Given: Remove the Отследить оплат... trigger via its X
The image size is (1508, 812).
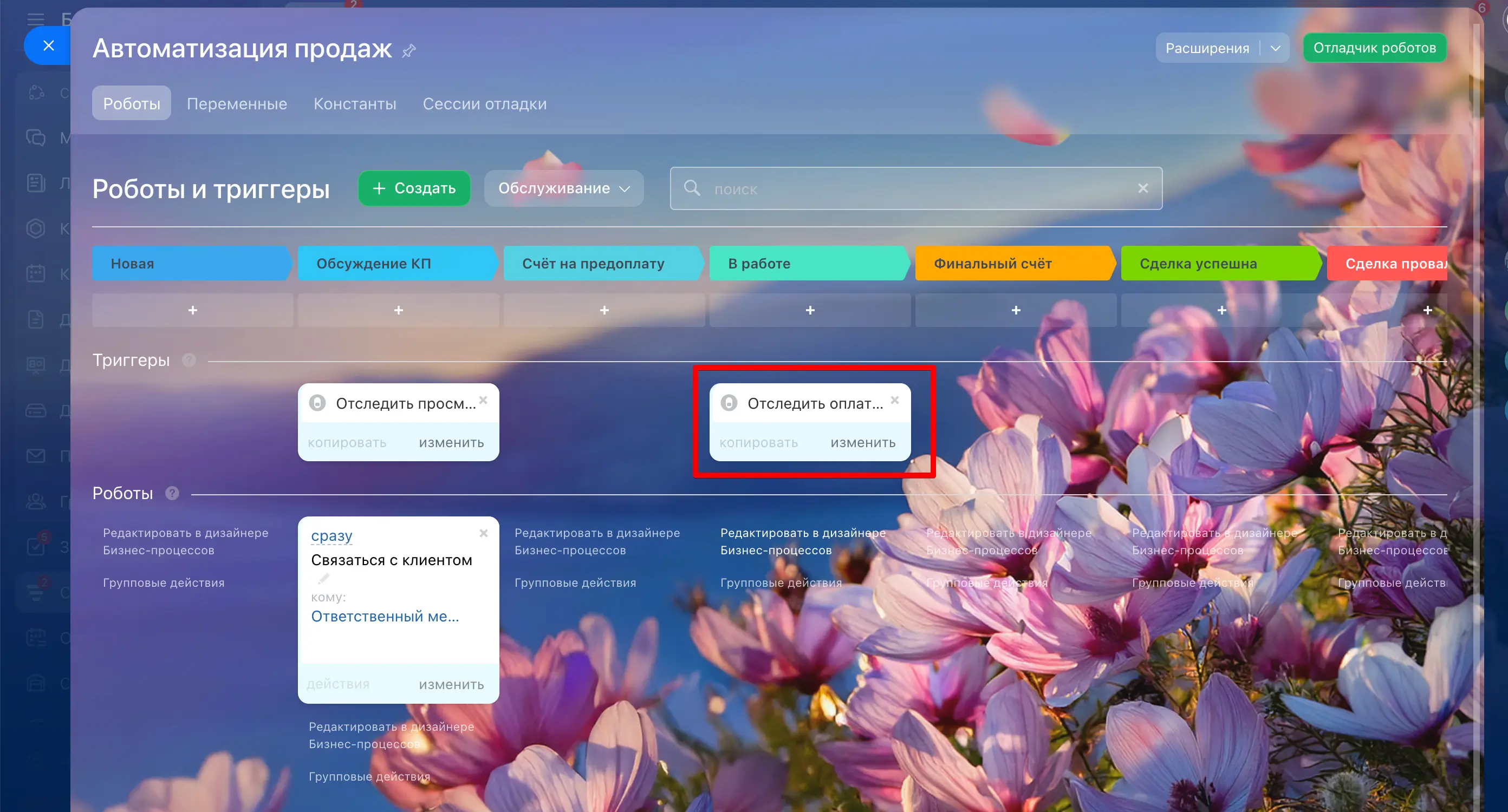Looking at the screenshot, I should coord(894,400).
